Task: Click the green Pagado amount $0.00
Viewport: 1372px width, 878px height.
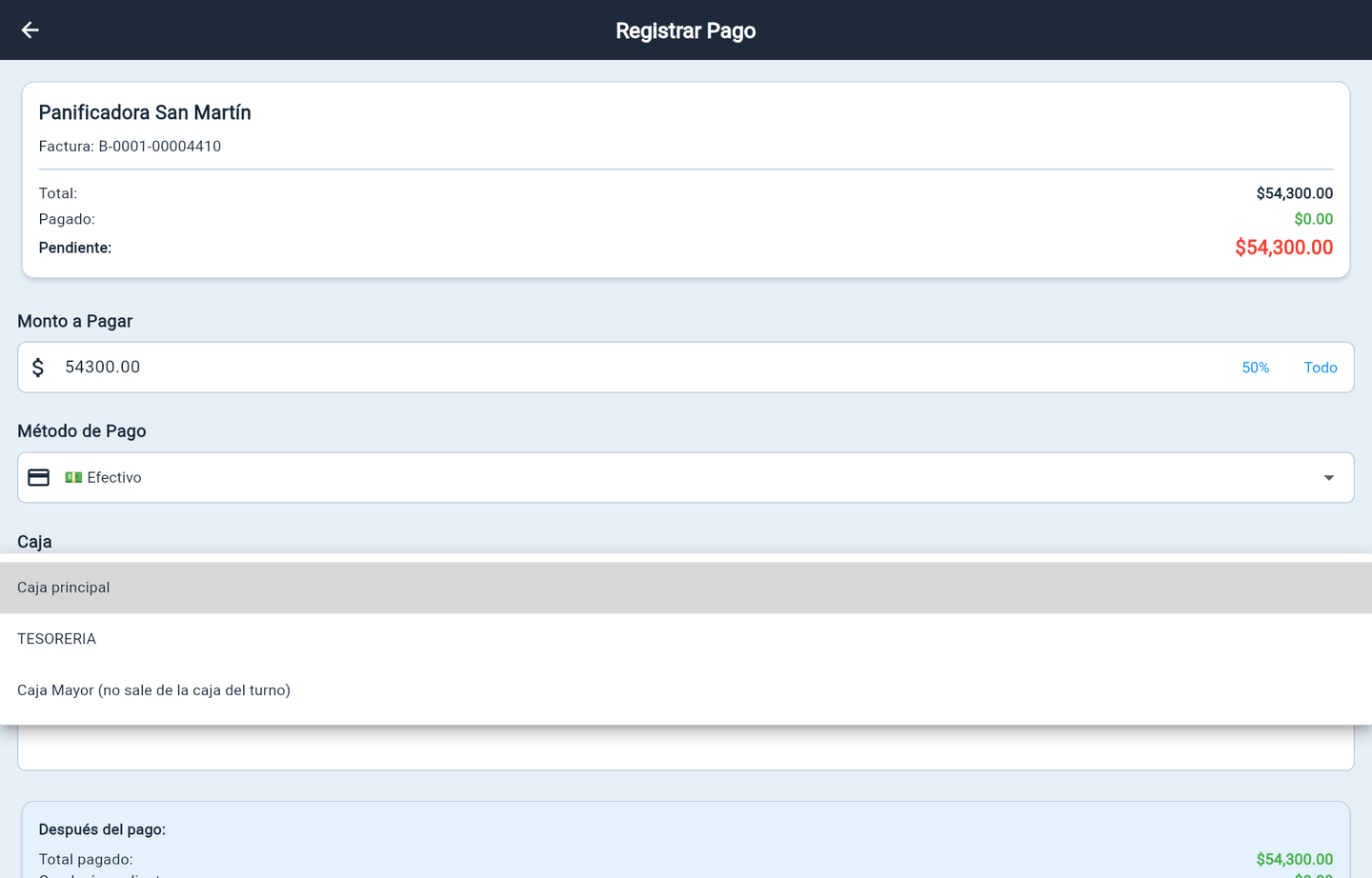Action: coord(1313,219)
